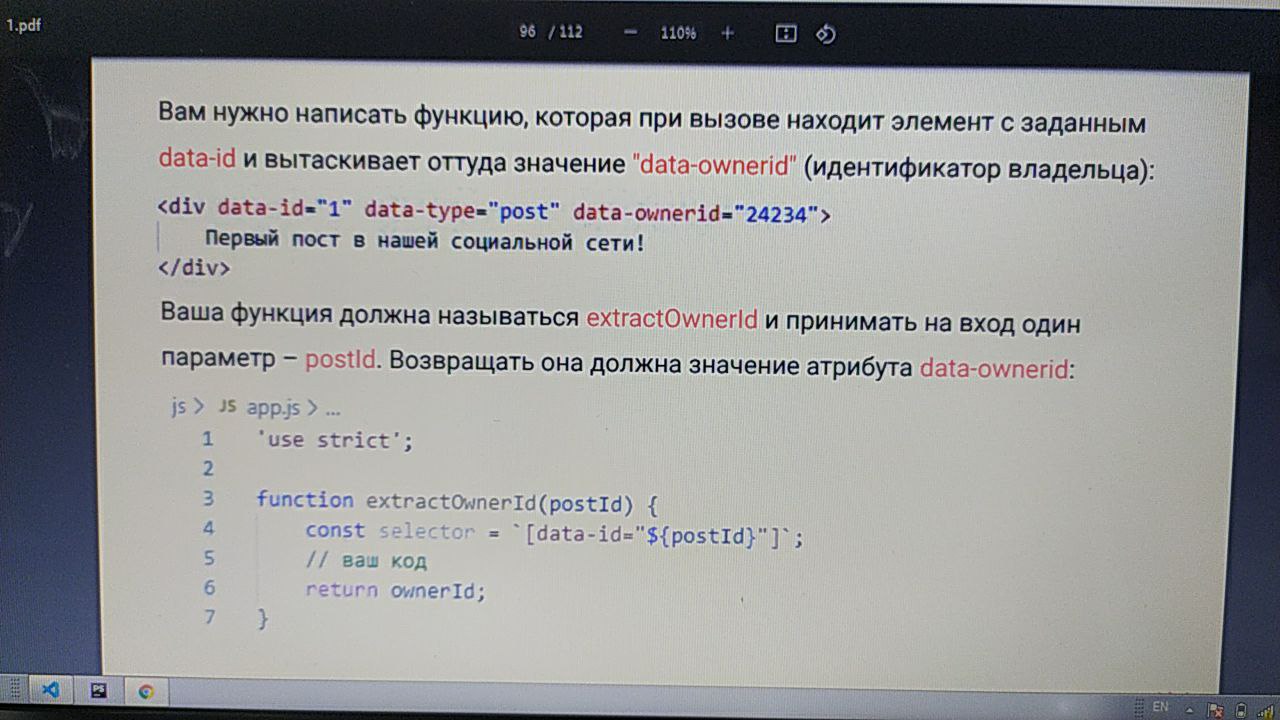Rotate the PDF page counterclockwise
Image resolution: width=1280 pixels, height=720 pixels.
pos(825,33)
